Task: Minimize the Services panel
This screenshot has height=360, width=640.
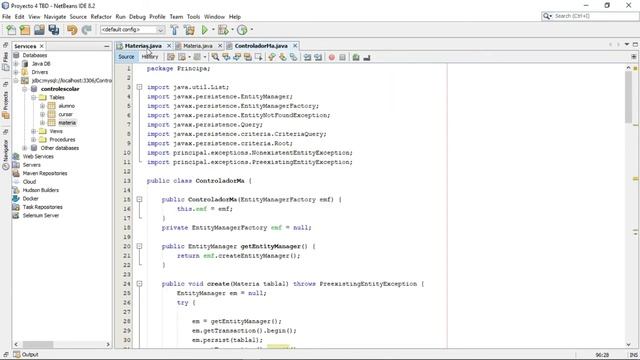Action: tap(107, 47)
